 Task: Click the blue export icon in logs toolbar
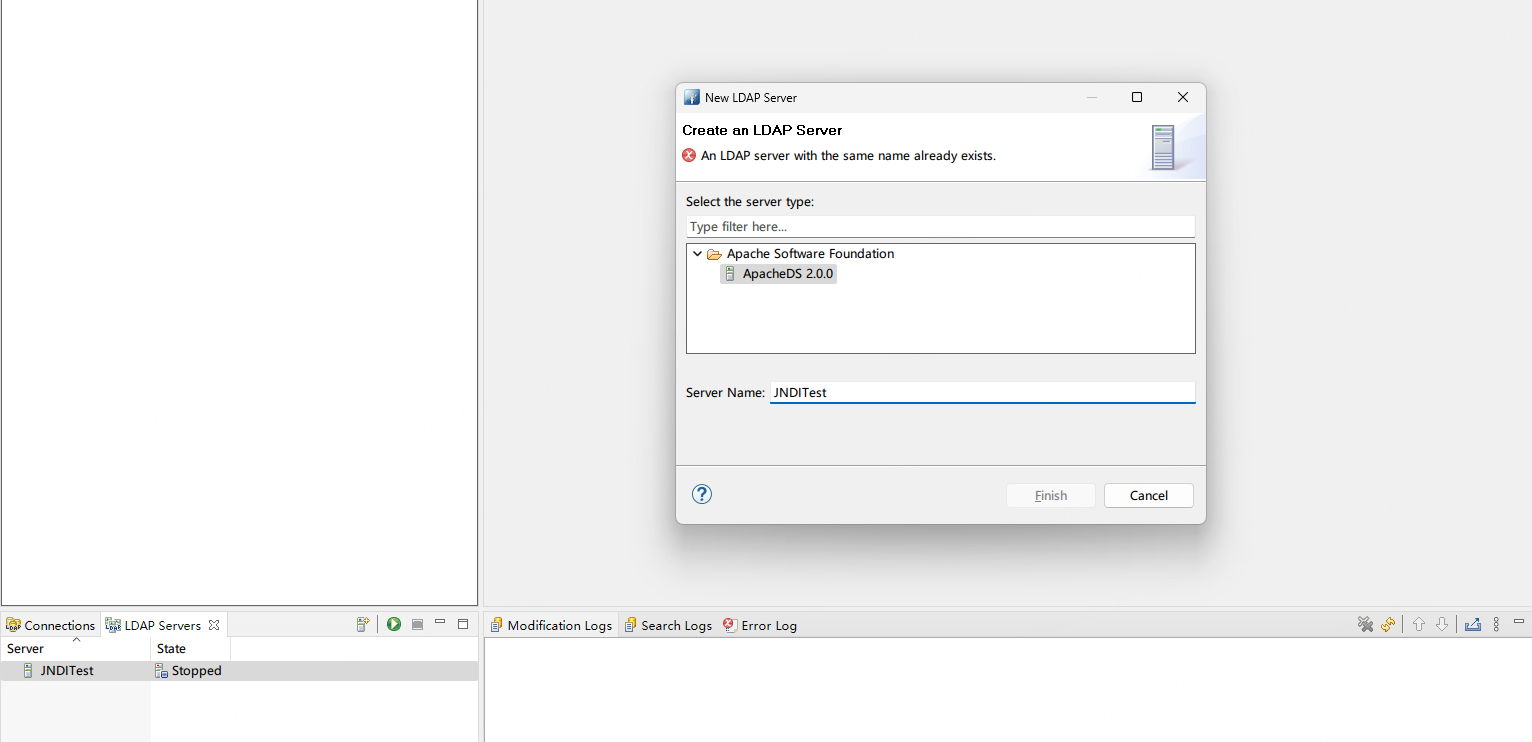click(1472, 624)
